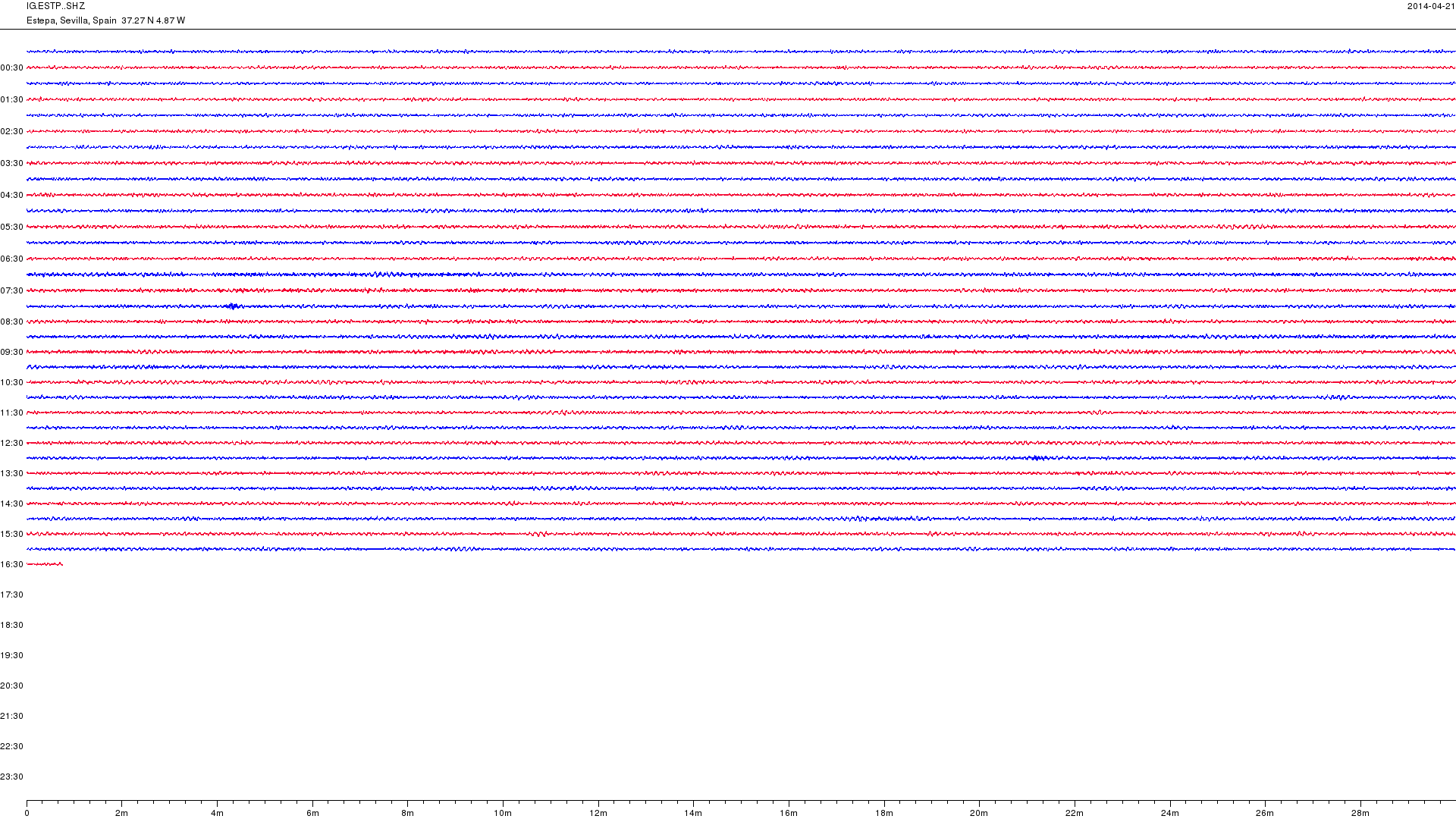Click the IG.ESTP..SHZ station code title
1456x819 pixels.
click(x=55, y=6)
